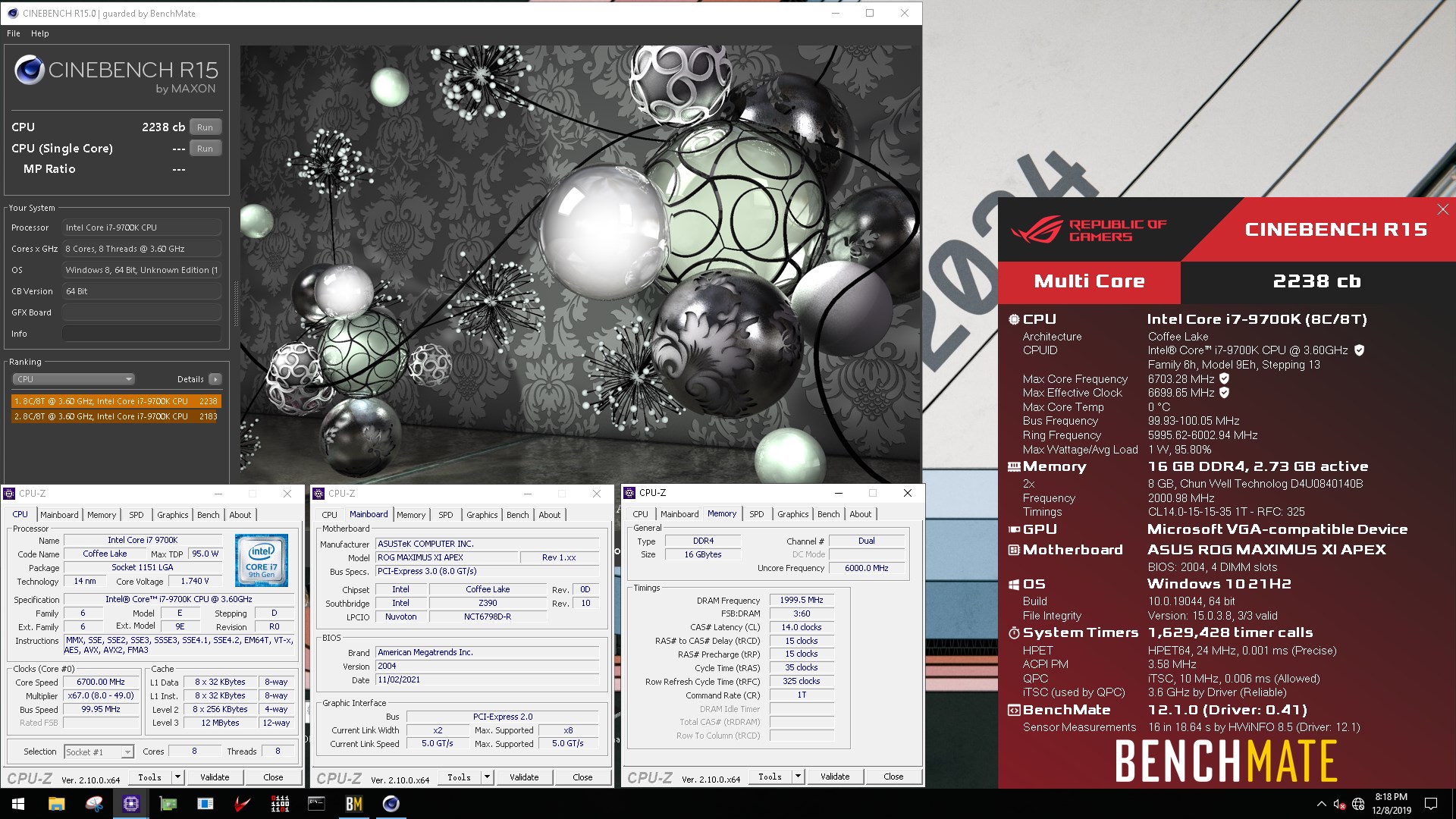Screen dimensions: 1456x819
Task: Click Close button in Mainboard CPU-Z window
Action: (x=582, y=777)
